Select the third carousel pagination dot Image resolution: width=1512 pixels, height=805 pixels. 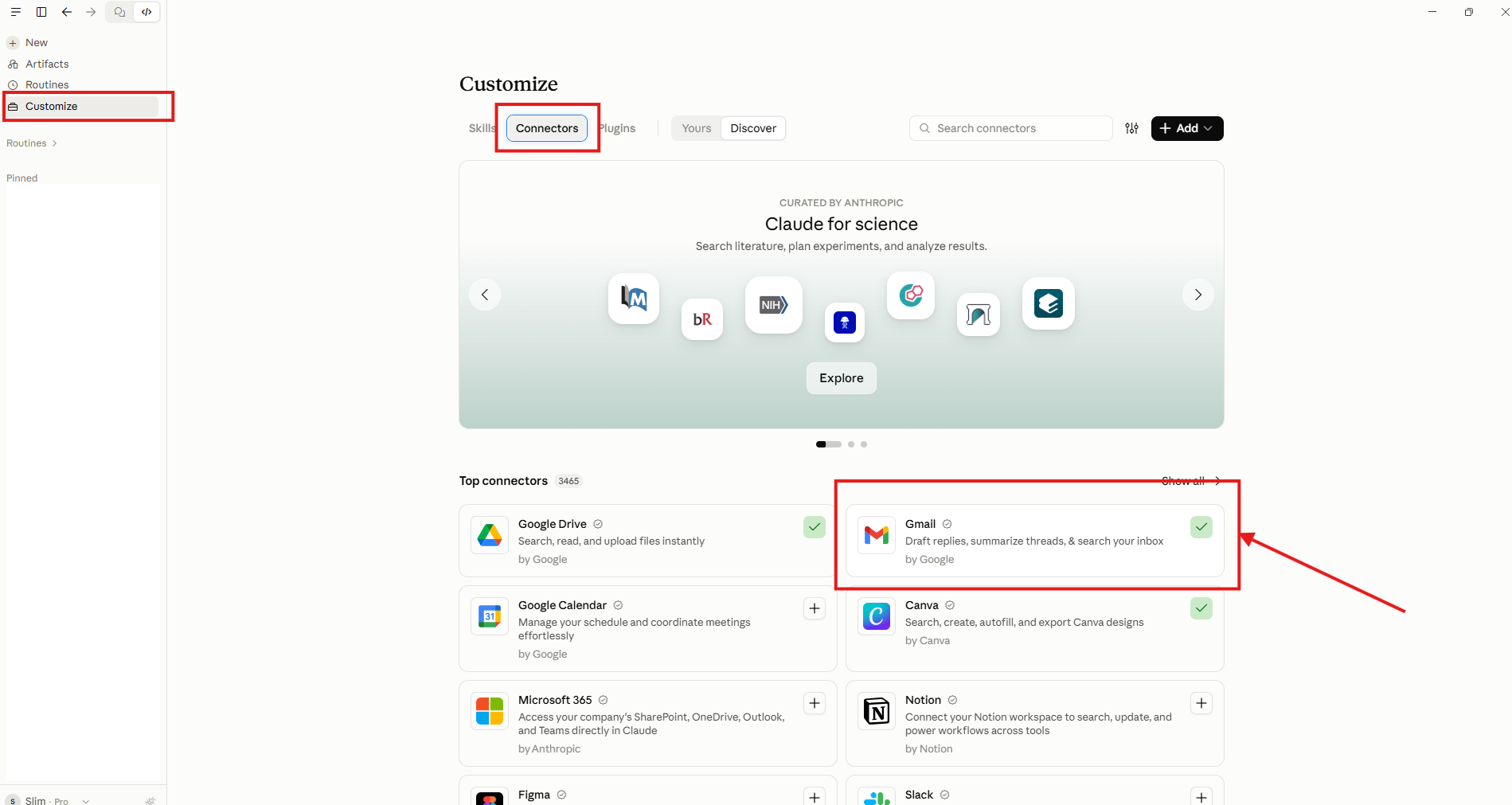pos(864,444)
